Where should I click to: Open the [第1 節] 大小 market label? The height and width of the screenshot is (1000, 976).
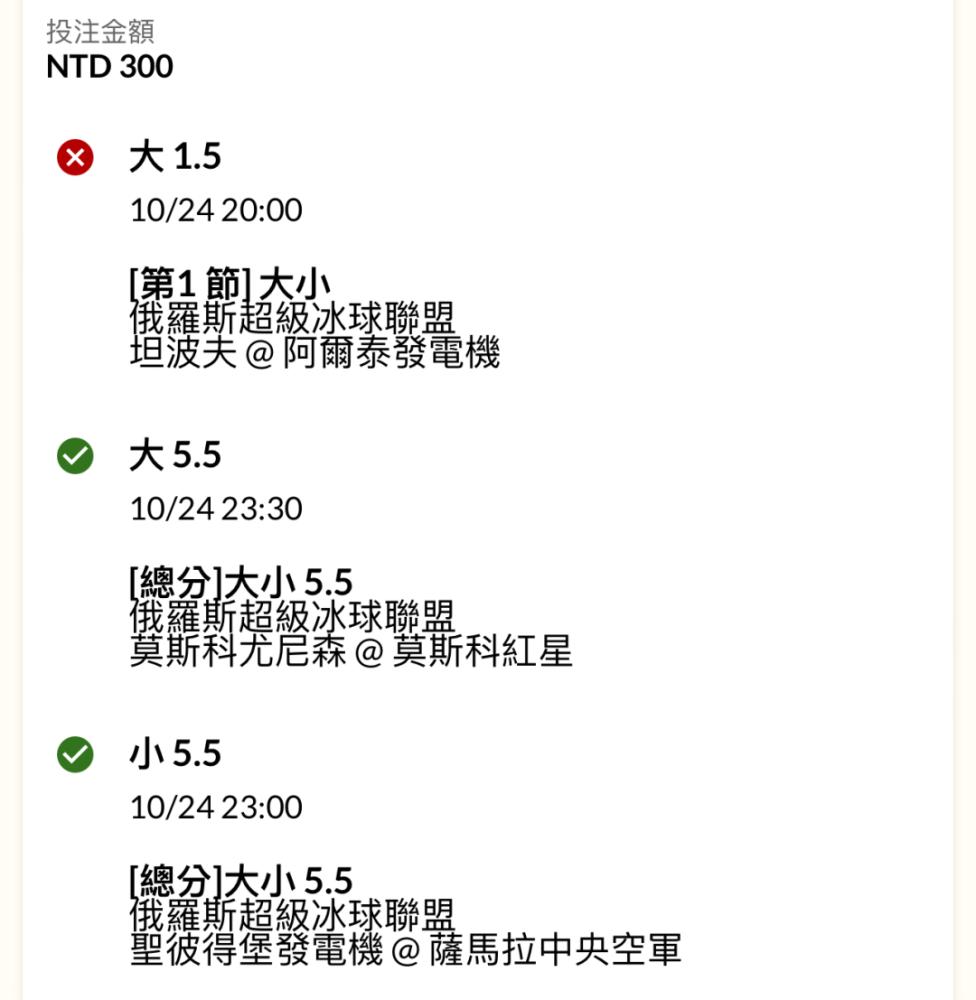pyautogui.click(x=230, y=283)
